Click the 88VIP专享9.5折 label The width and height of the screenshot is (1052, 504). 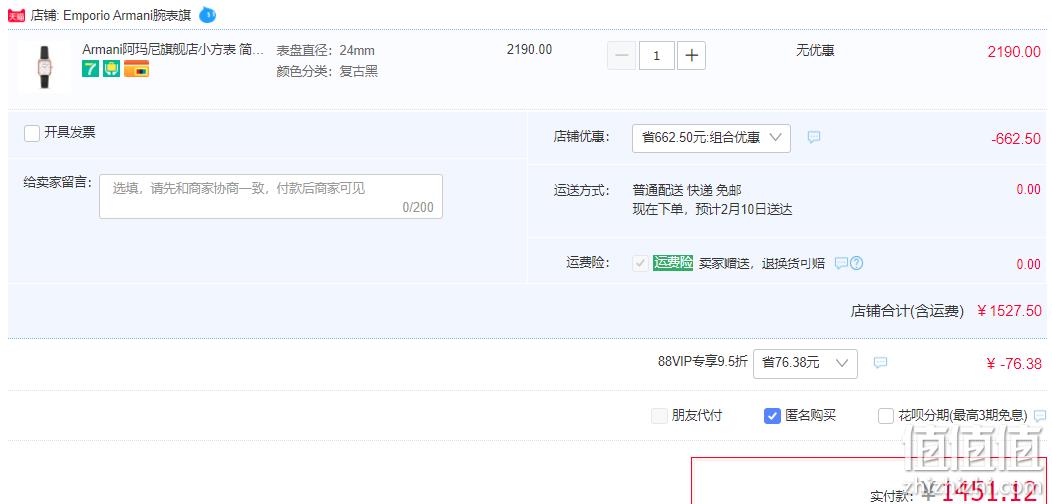(702, 361)
